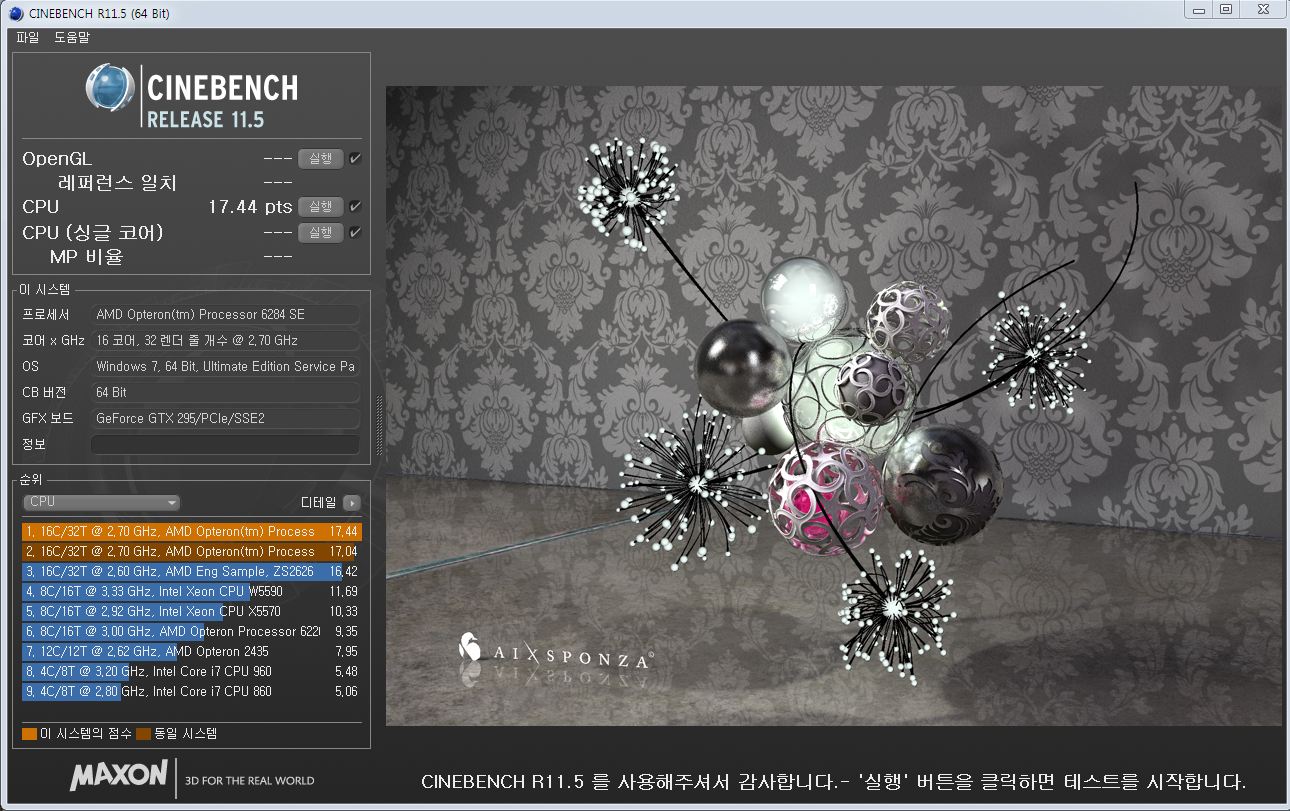This screenshot has height=811, width=1290.
Task: Open the 파일 menu
Action: click(28, 37)
